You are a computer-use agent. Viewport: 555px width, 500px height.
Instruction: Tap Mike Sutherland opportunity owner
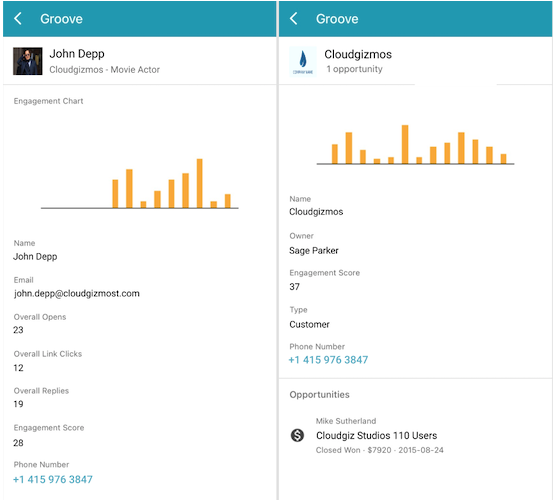346,421
